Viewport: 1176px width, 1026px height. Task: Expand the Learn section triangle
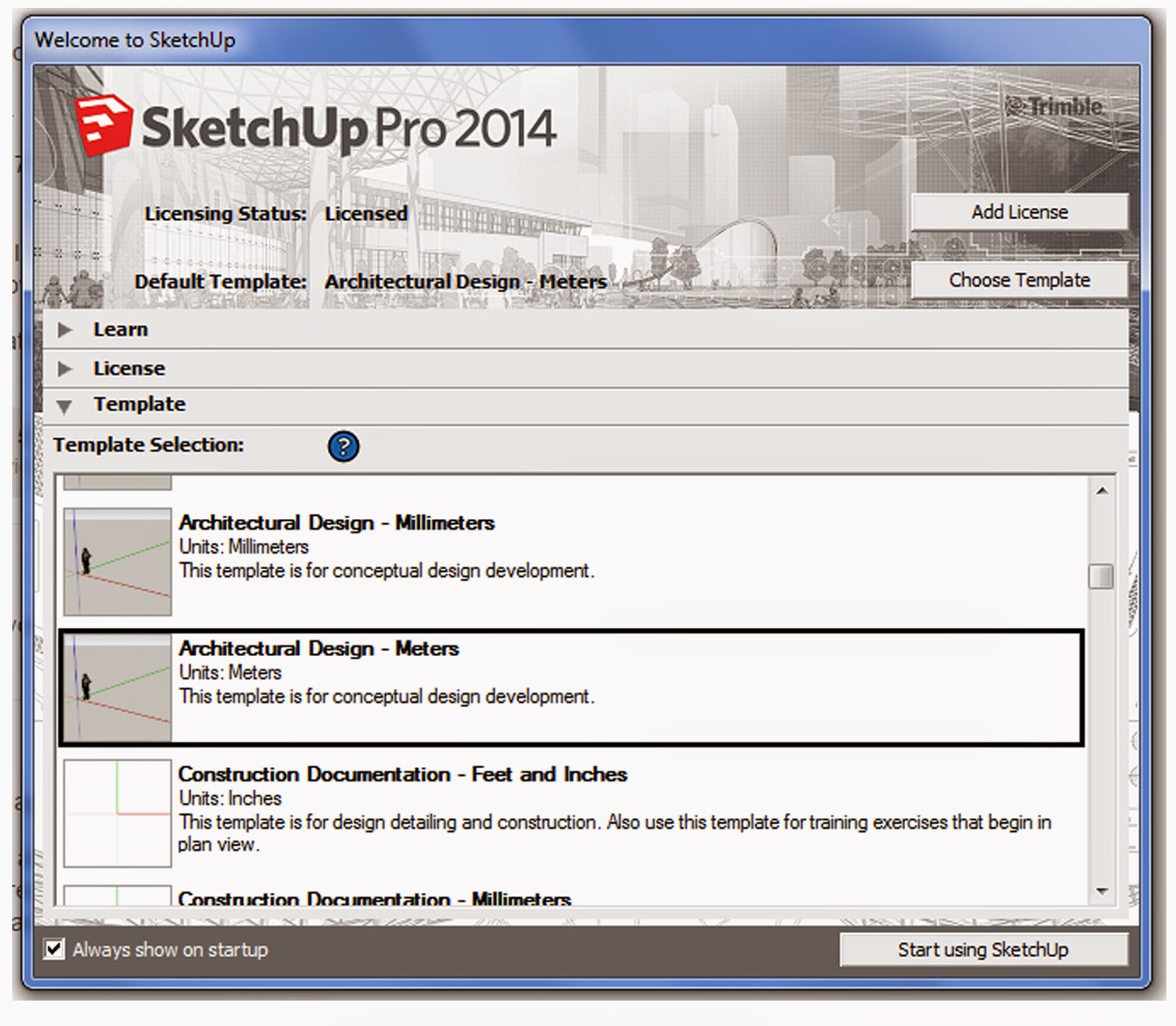[x=65, y=330]
